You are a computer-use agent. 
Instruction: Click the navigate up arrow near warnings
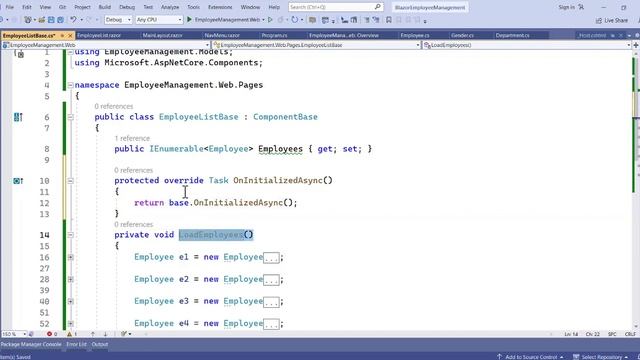93,334
